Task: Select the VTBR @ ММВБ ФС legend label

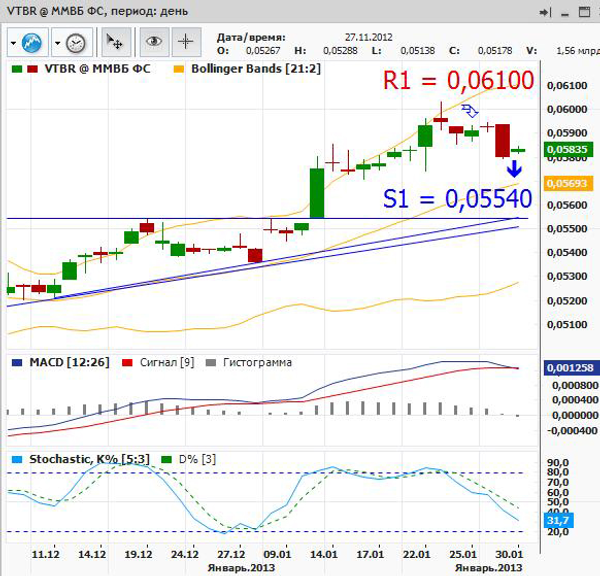Action: click(98, 69)
